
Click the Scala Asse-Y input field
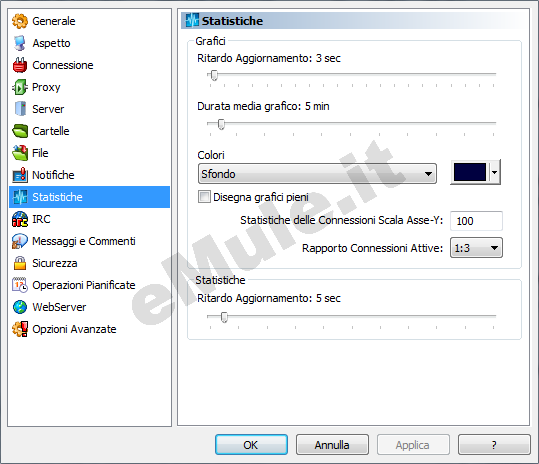[476, 221]
